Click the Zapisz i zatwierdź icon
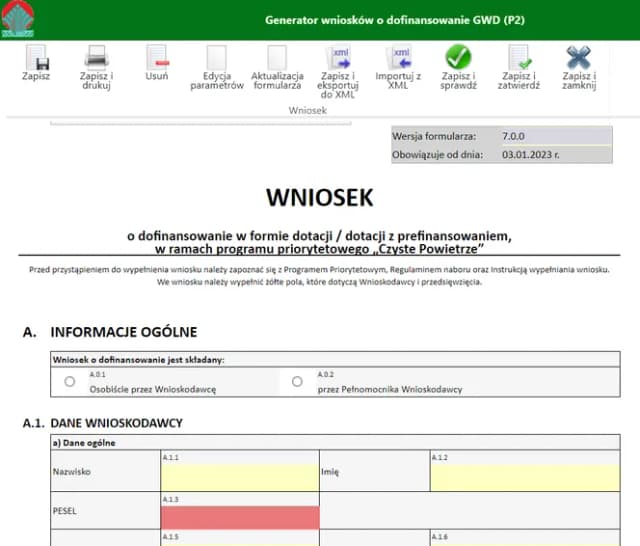640x546 pixels. pyautogui.click(x=518, y=58)
